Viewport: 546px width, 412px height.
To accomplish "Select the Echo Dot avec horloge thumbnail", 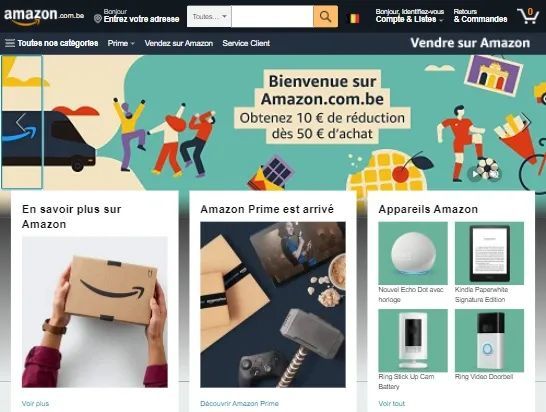I will (x=413, y=253).
